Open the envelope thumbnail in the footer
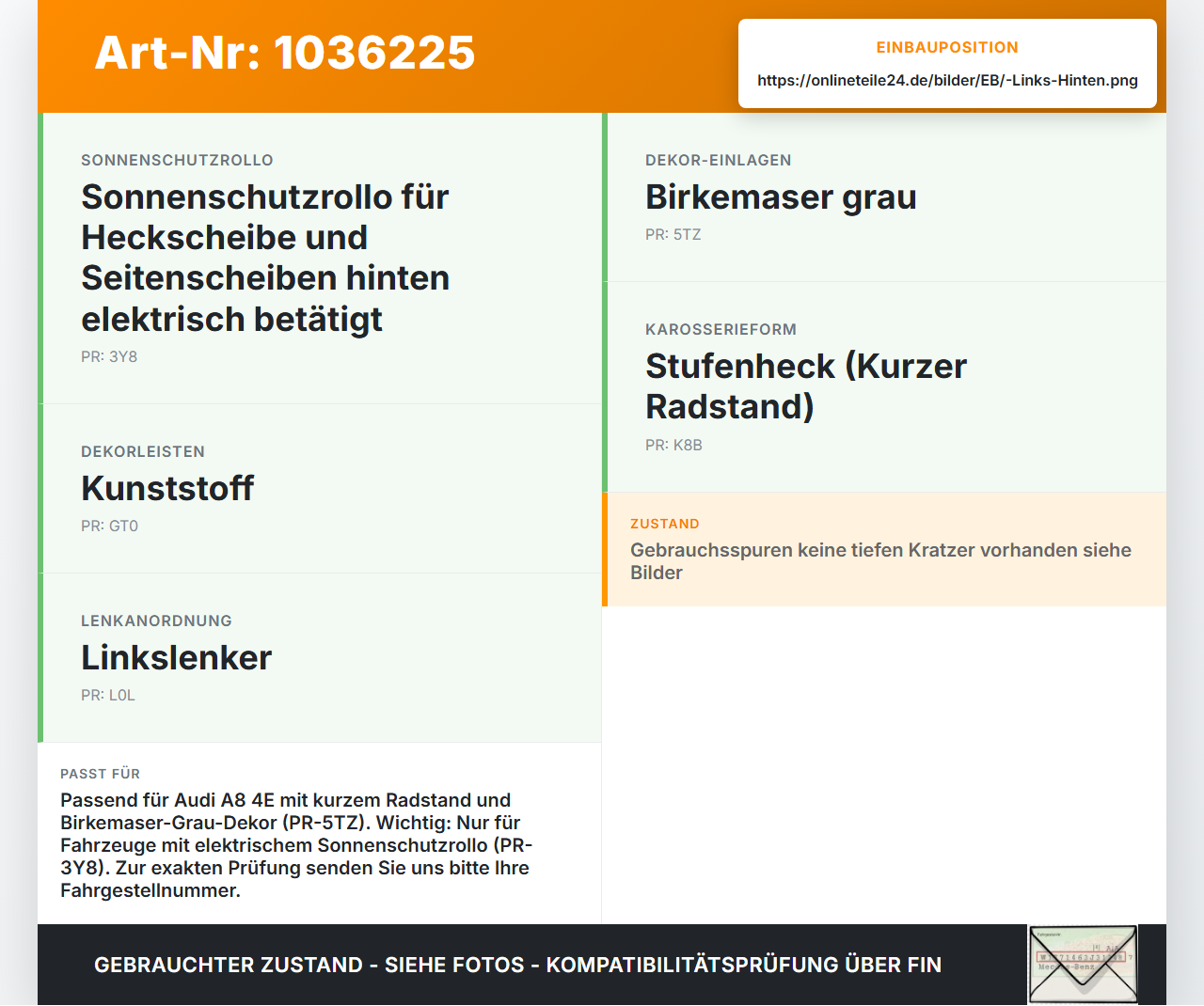 coord(1083,965)
